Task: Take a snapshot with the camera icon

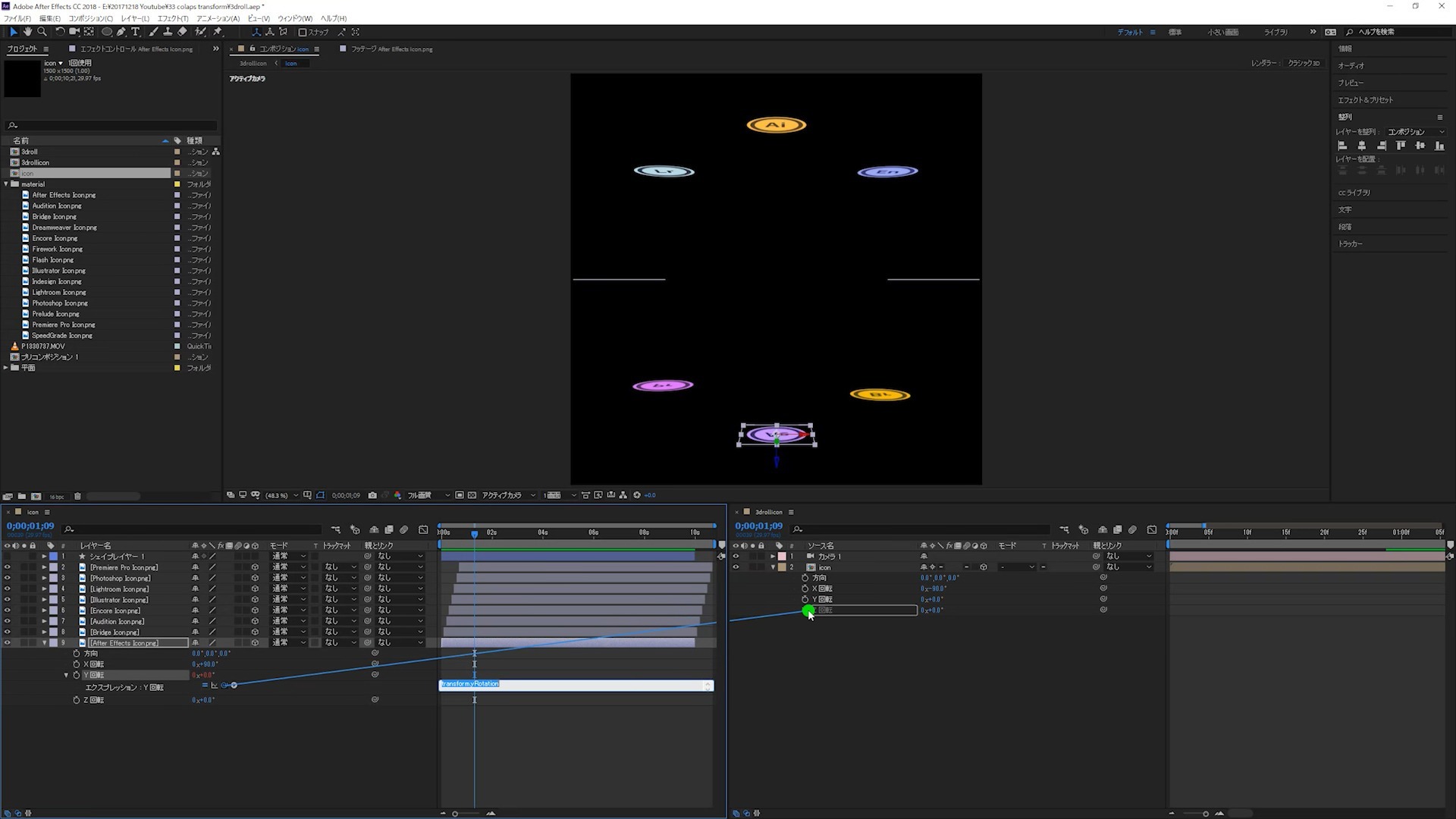Action: coord(372,495)
